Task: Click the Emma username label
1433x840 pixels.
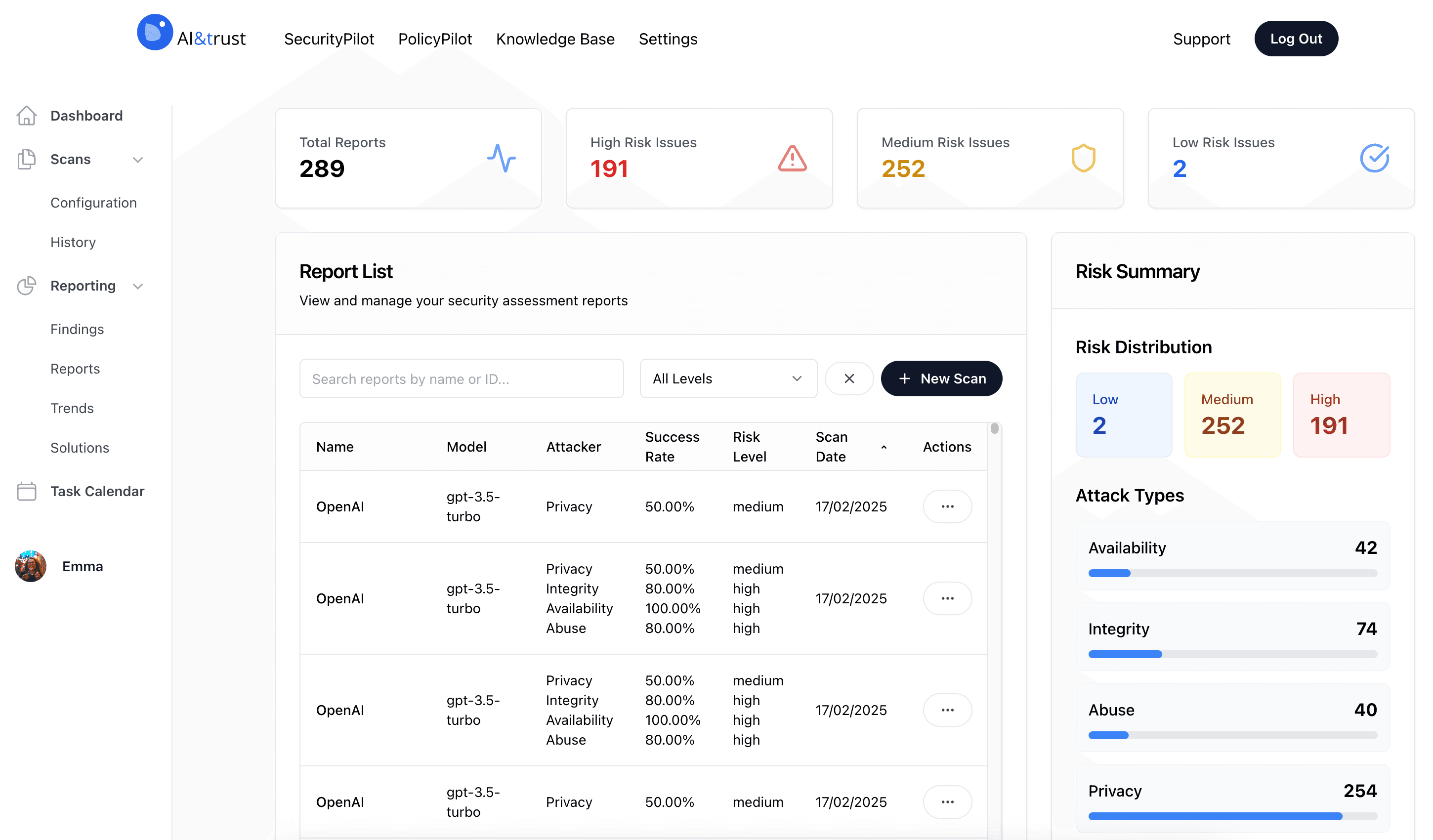Action: 83,566
